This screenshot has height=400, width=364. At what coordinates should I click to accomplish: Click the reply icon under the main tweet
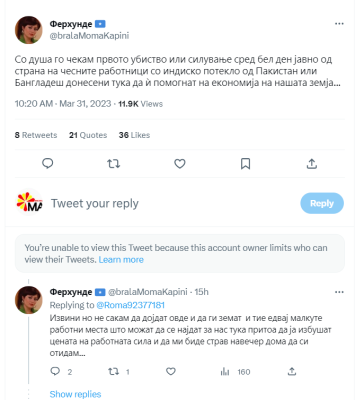tap(48, 163)
